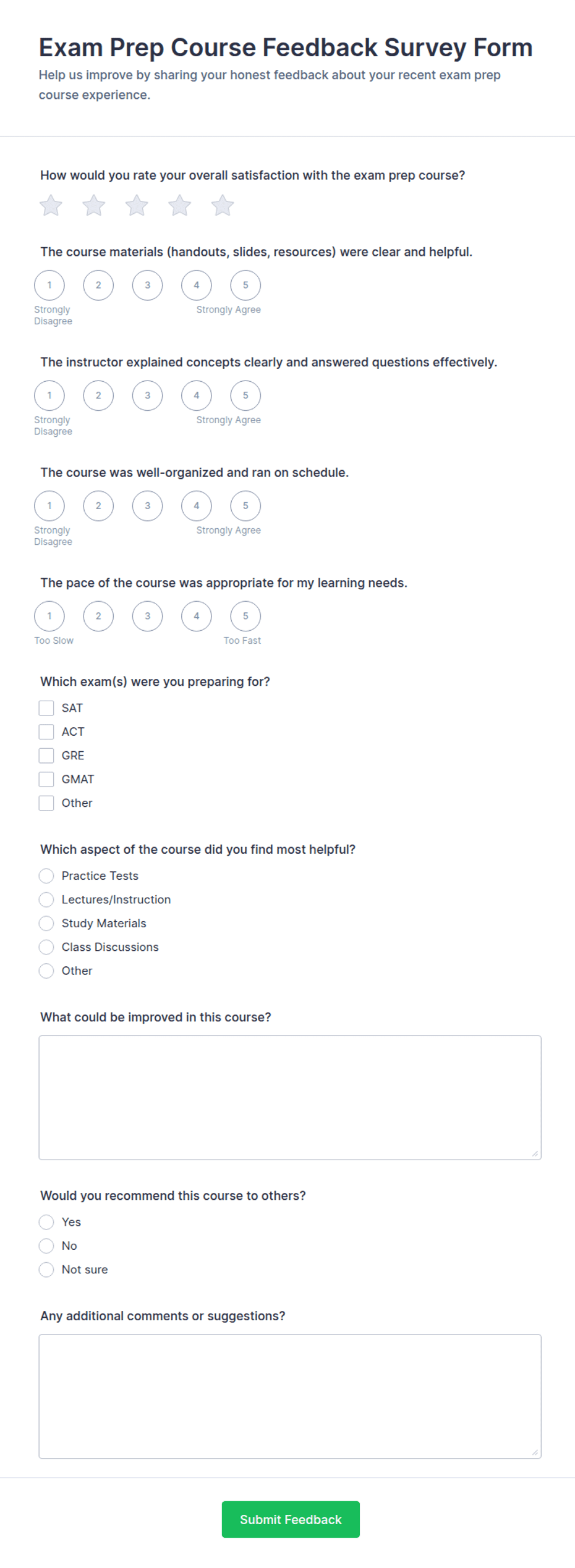This screenshot has width=575, height=1568.
Task: Click the 'What could be improved' text area
Action: [290, 1098]
